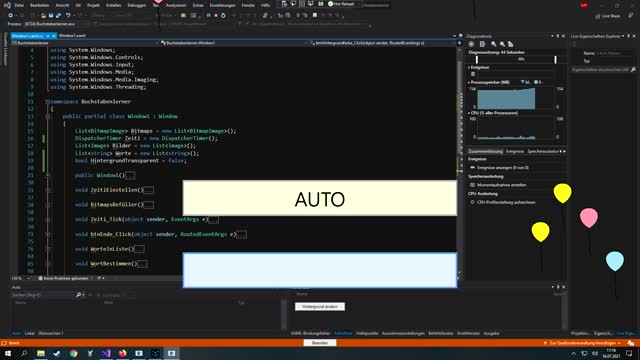The width and height of the screenshot is (640, 360).
Task: Switch to Zusammenfassung tab in Diagnosetools
Action: click(485, 151)
